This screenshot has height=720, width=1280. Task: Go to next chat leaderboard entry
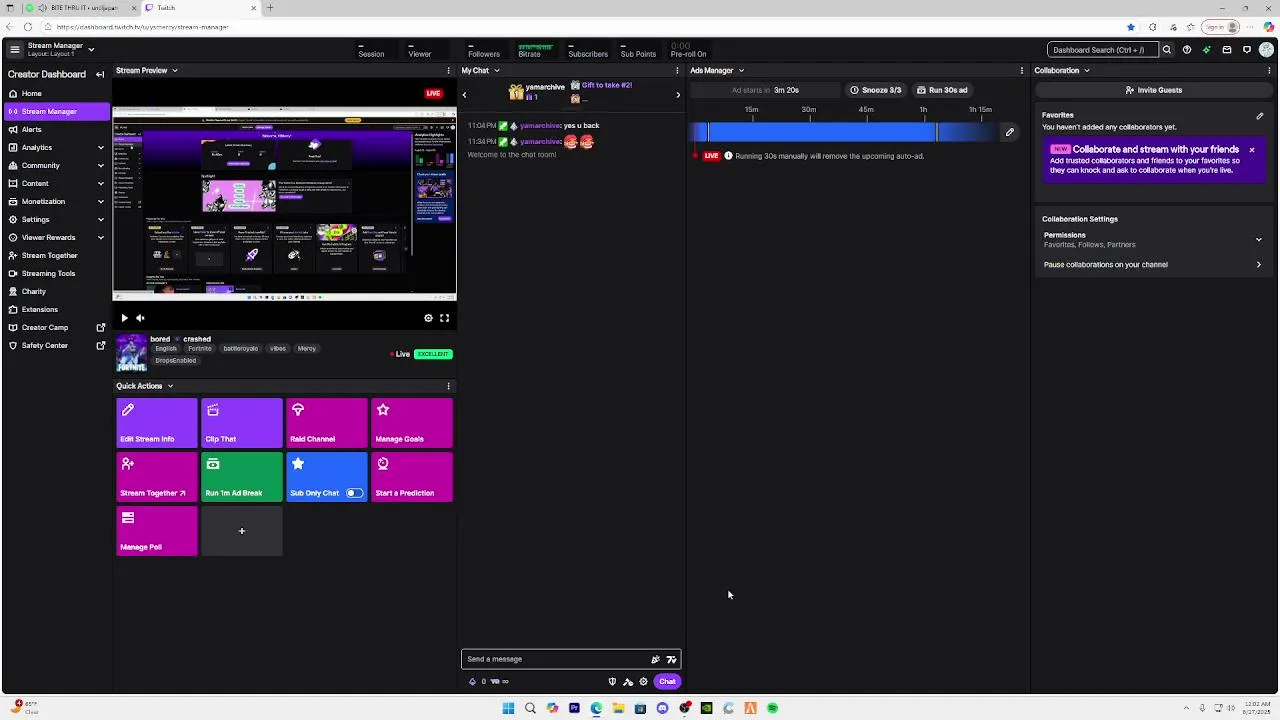coord(677,95)
